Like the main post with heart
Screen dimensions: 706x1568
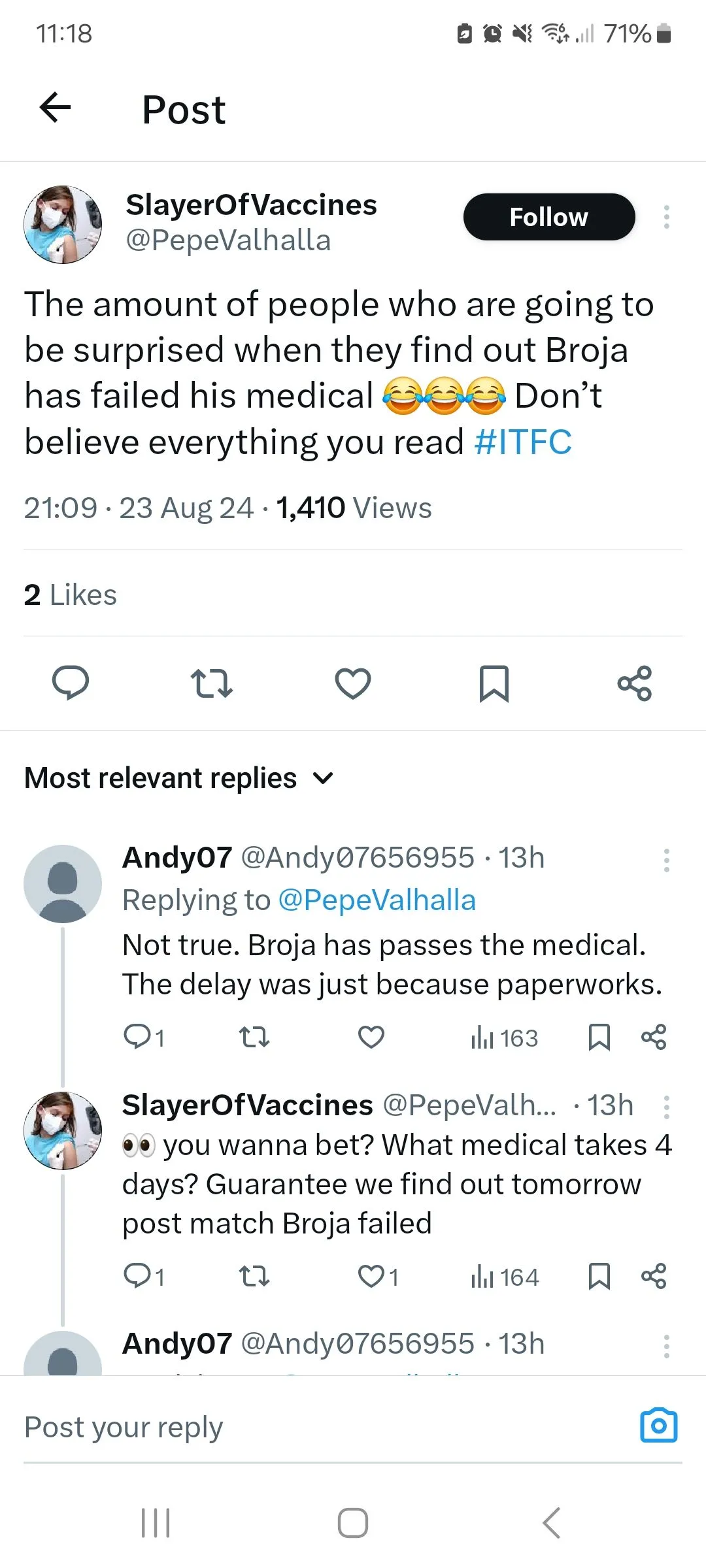352,683
